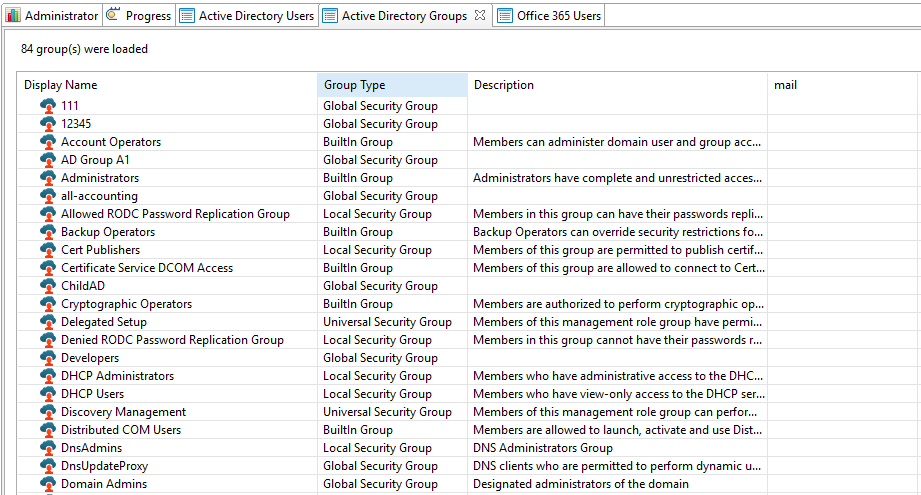Viewport: 921px width, 495px height.
Task: Switch to the Progress tab
Action: [x=147, y=16]
